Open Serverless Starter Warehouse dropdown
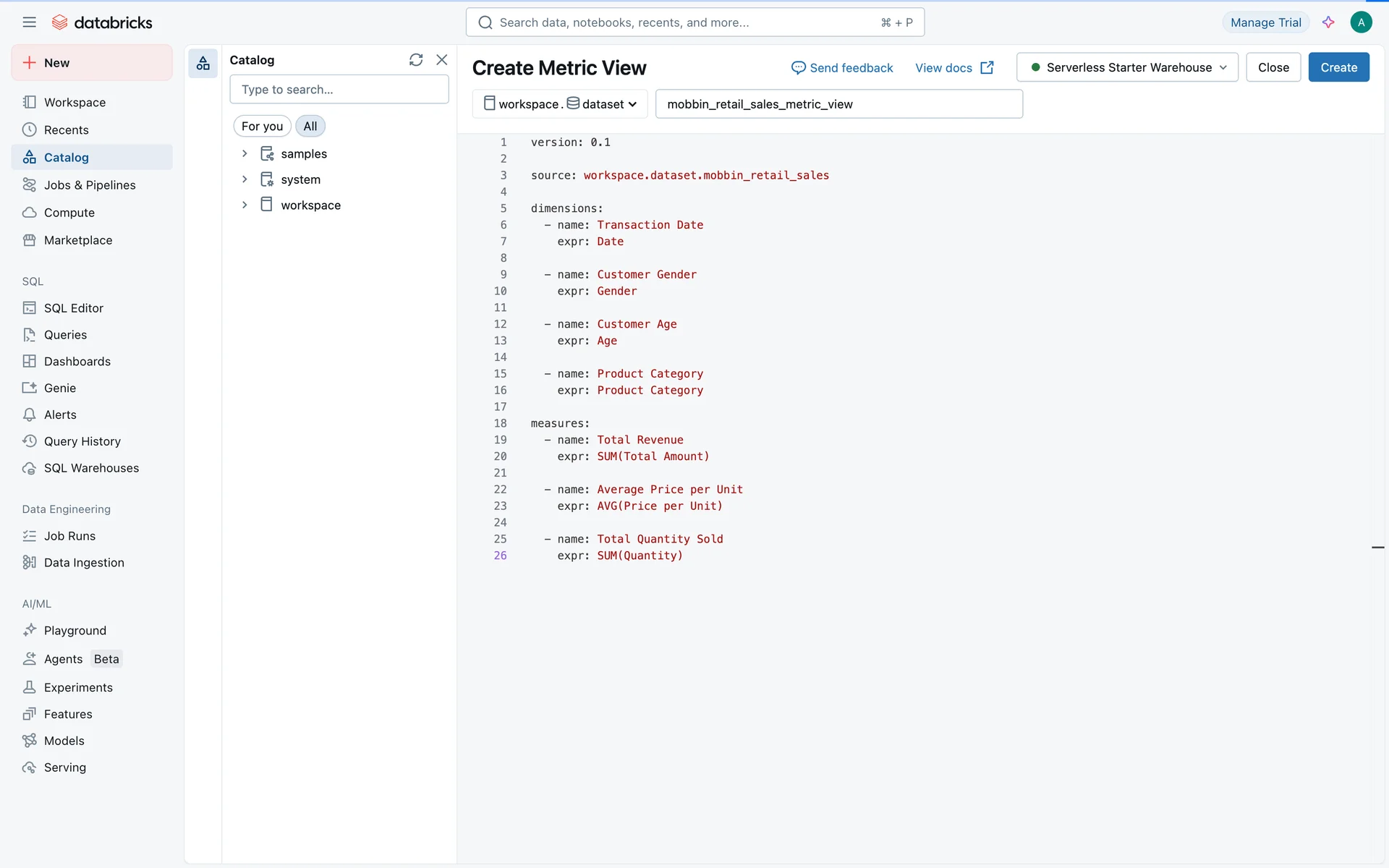Viewport: 1389px width, 868px height. point(1127,67)
